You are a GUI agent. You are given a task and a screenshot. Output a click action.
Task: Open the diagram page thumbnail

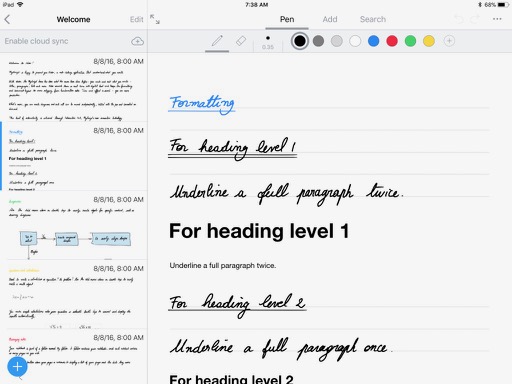point(74,225)
